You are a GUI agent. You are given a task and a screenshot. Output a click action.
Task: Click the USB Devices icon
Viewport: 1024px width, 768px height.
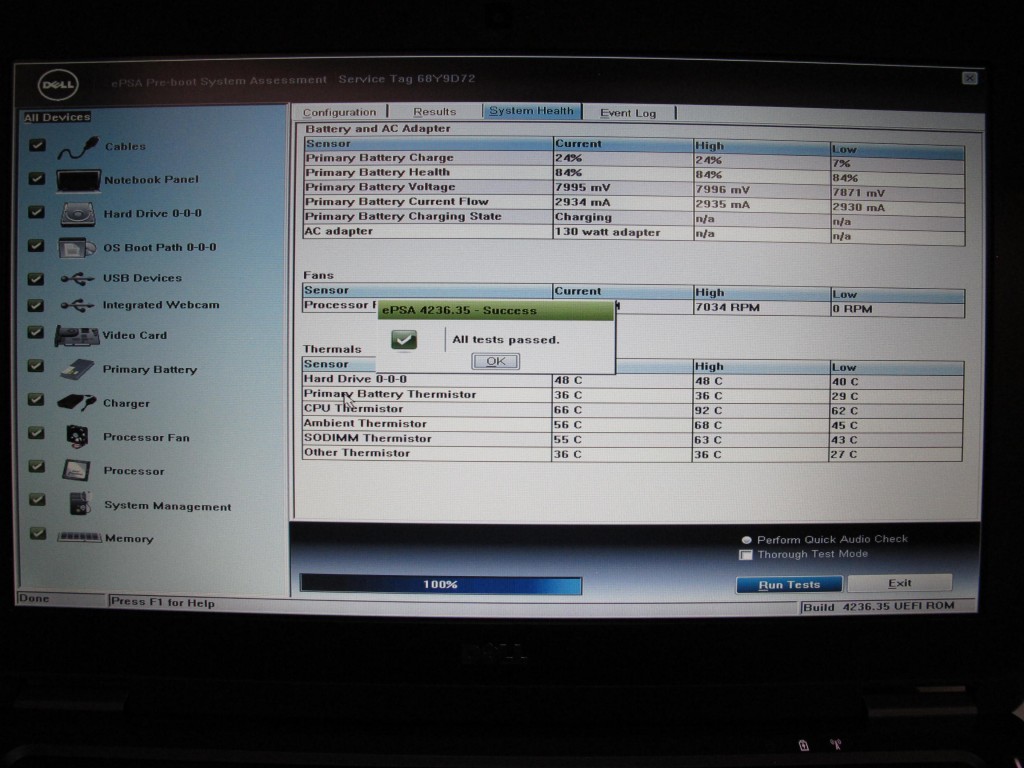click(x=77, y=279)
